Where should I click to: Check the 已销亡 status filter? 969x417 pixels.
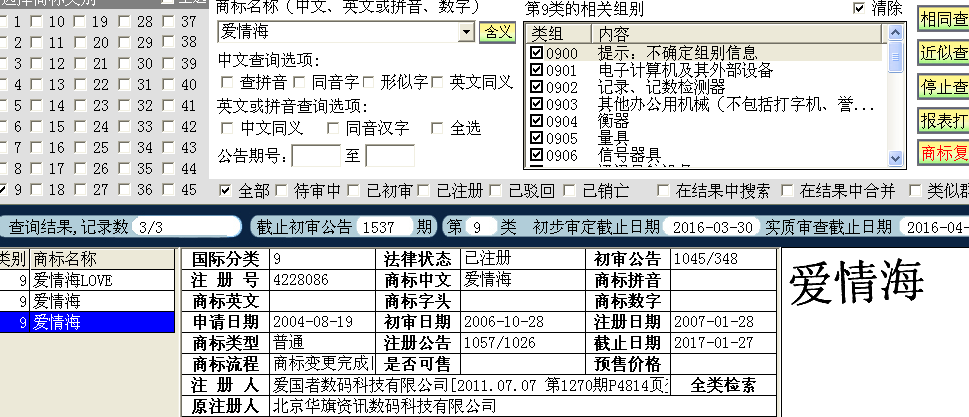point(569,190)
